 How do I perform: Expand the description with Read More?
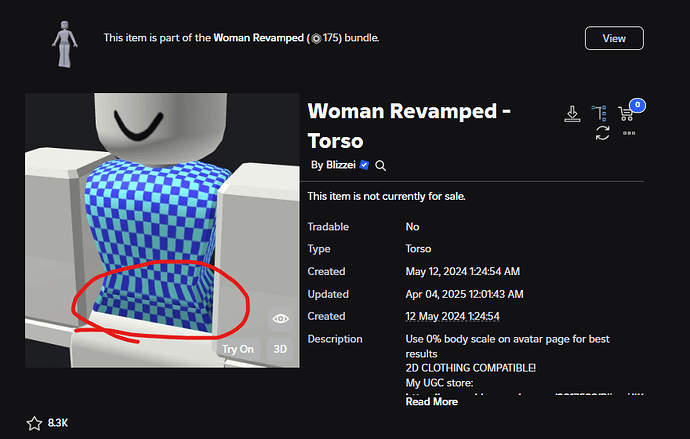coord(432,402)
